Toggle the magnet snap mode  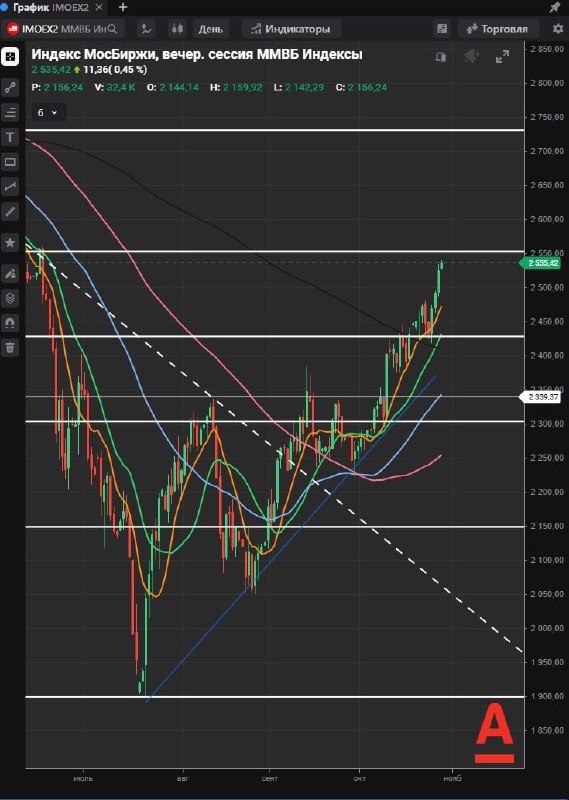click(10, 323)
